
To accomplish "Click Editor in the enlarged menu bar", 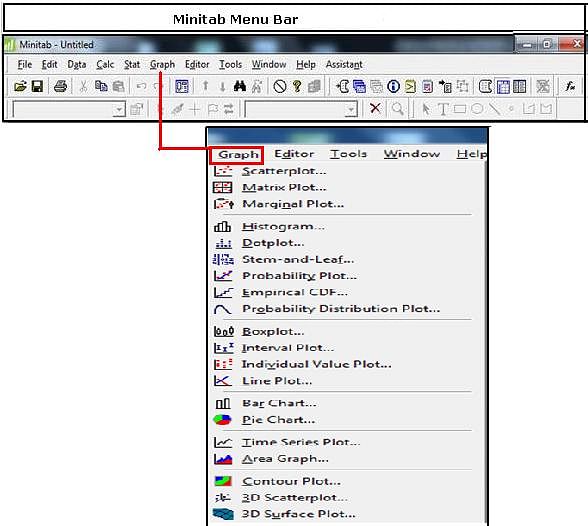I will (294, 154).
